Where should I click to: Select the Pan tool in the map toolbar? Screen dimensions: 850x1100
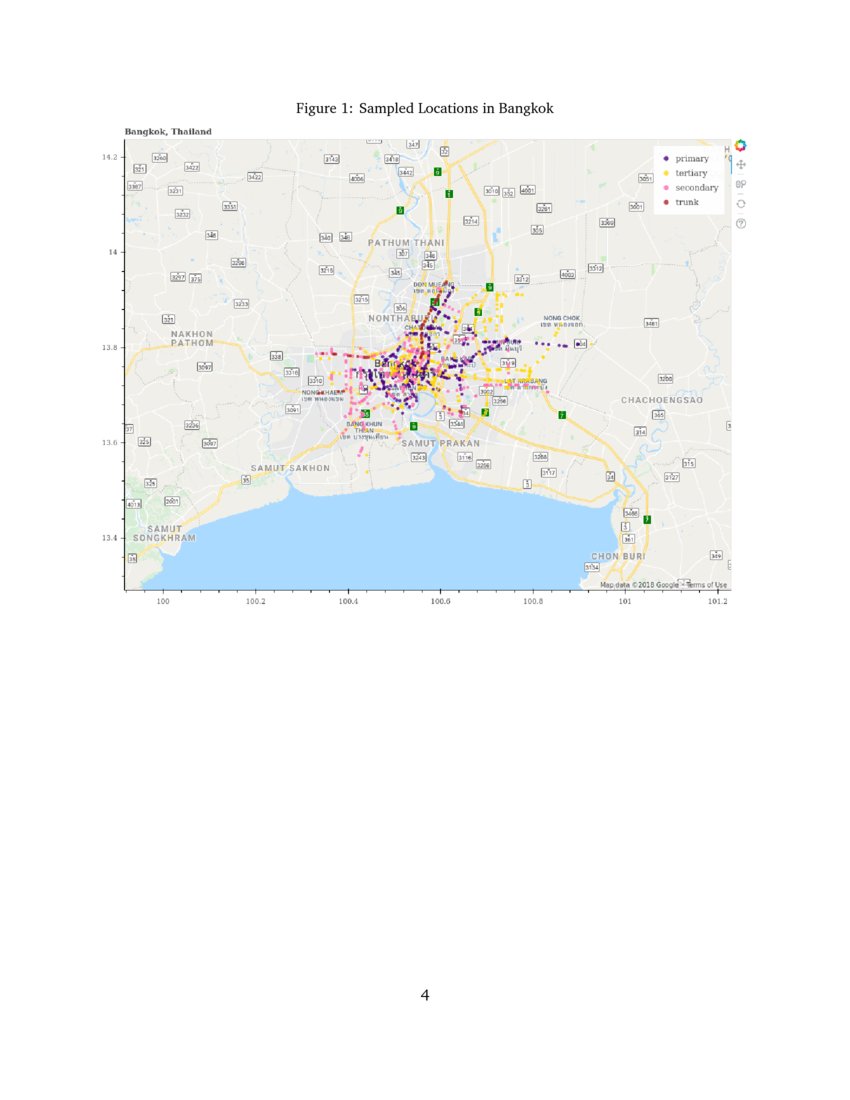point(740,165)
